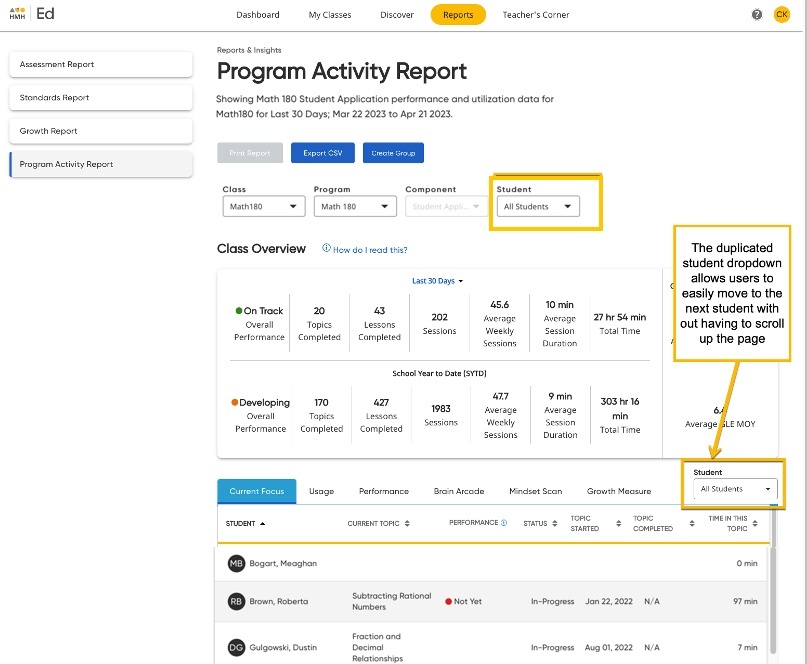Click the 97 min time value
Image resolution: width=807 pixels, height=664 pixels.
pyautogui.click(x=745, y=601)
